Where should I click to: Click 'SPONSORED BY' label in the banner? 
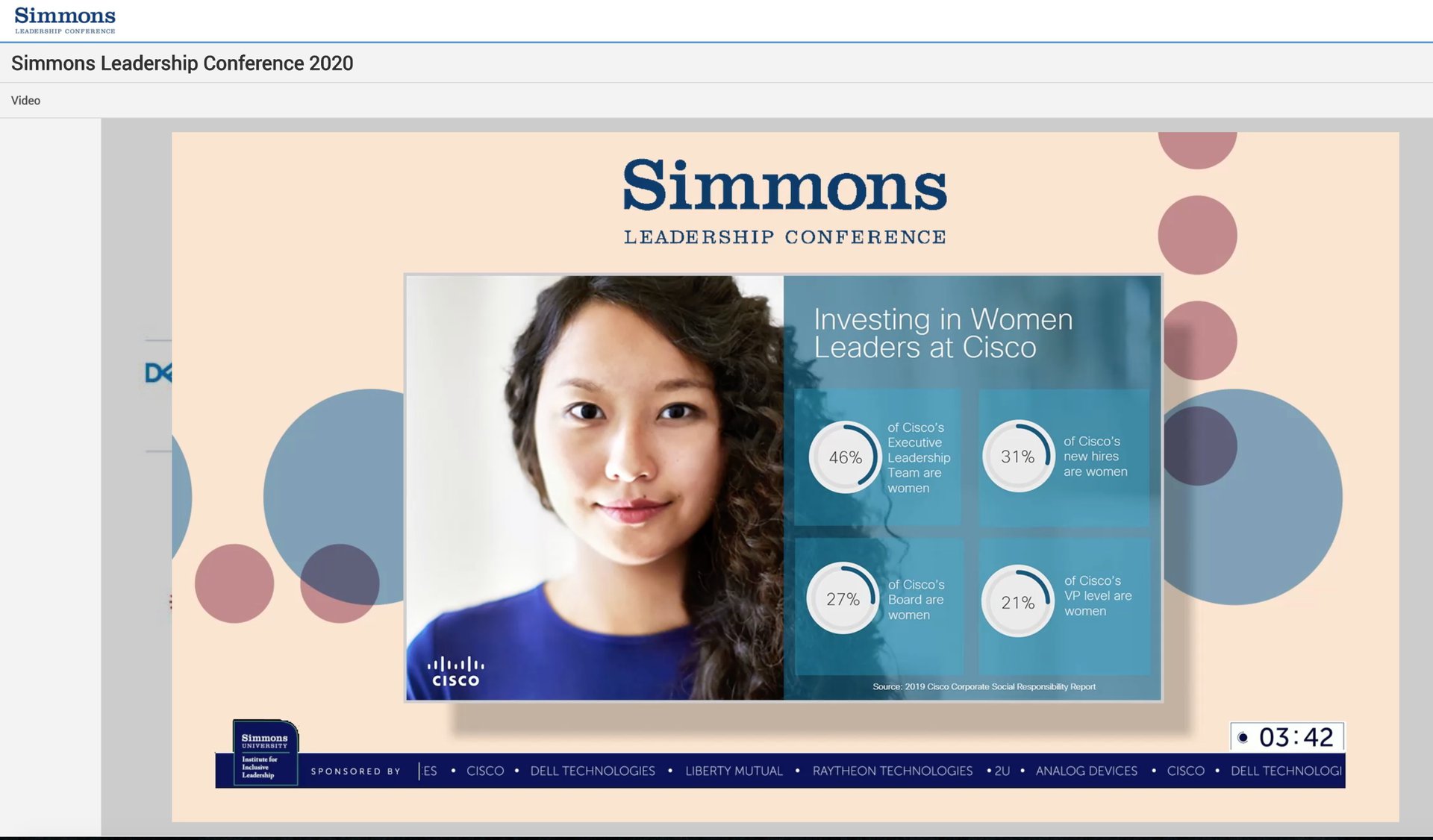click(355, 771)
